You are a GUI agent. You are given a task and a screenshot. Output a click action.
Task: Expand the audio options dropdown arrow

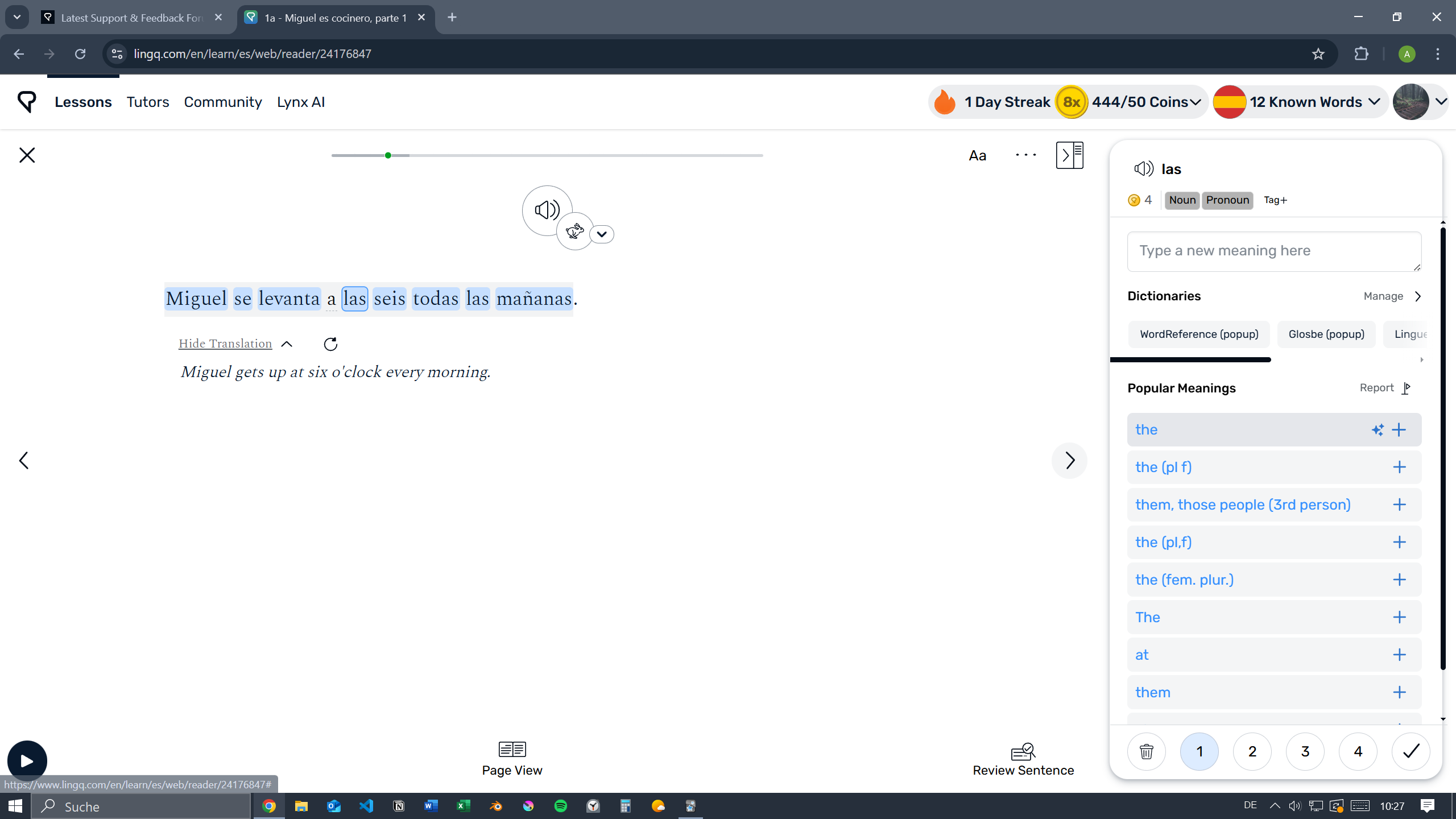tap(602, 234)
